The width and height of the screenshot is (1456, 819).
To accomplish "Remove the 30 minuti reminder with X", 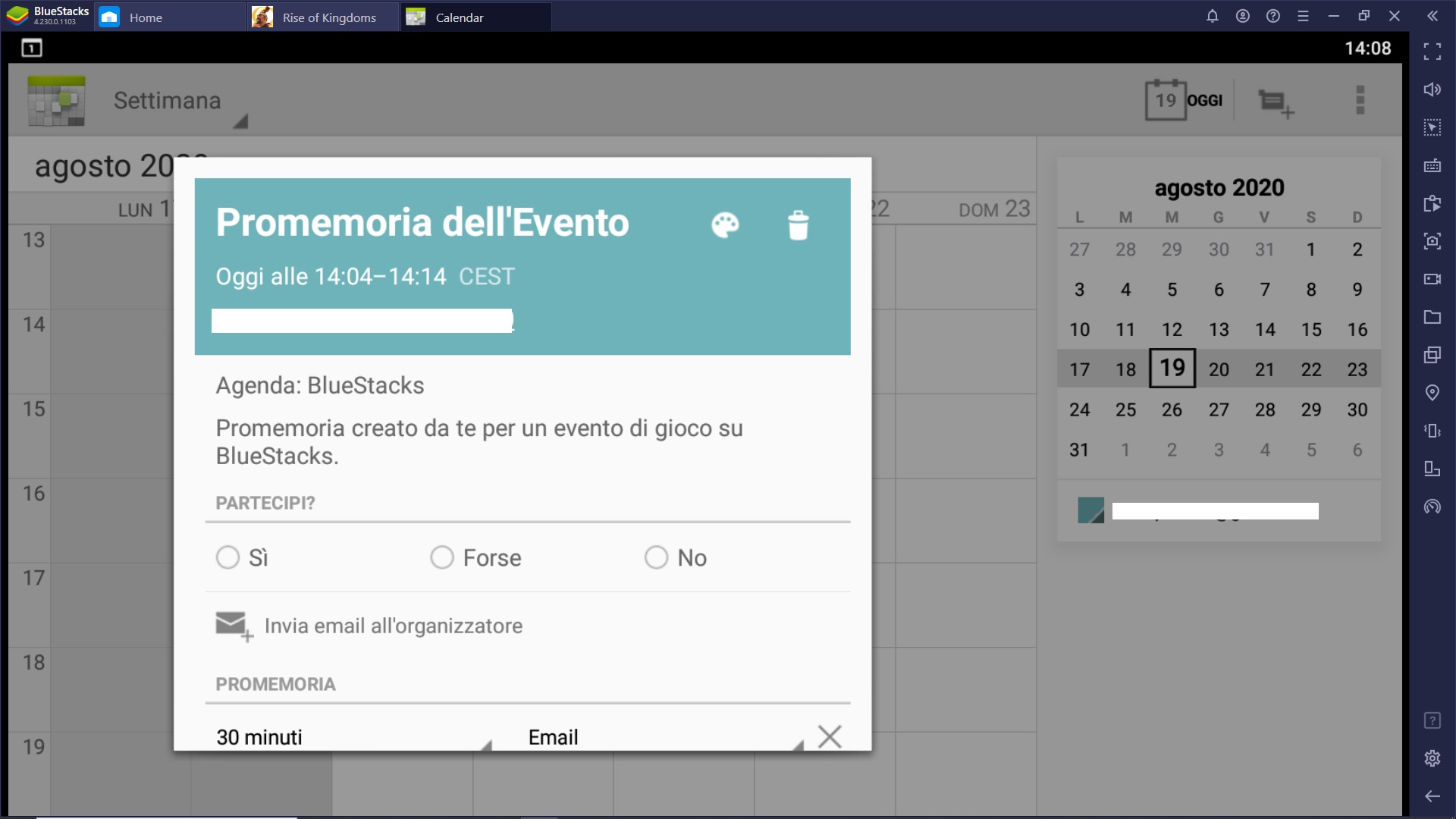I will pos(830,736).
